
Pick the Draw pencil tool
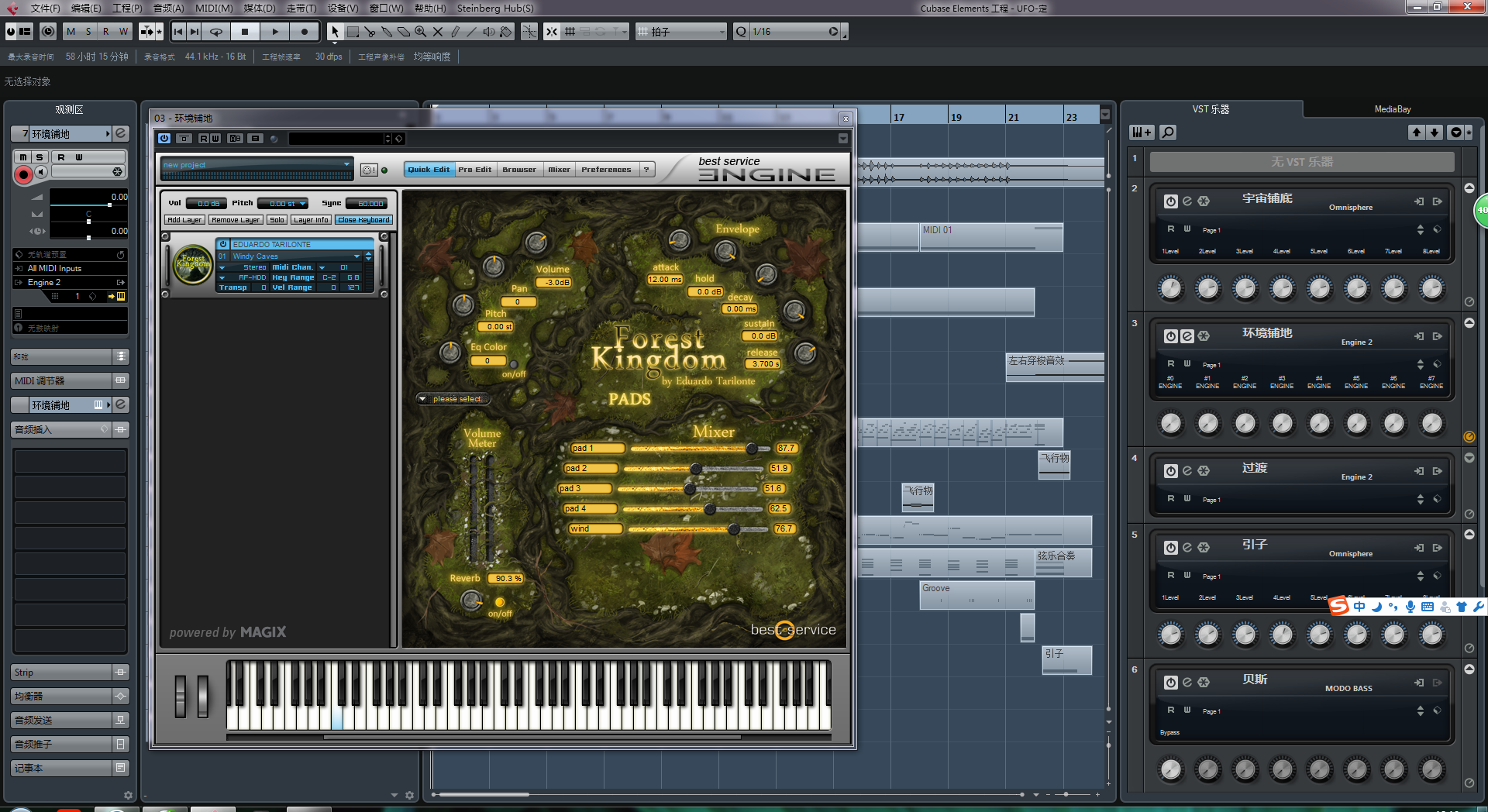(x=455, y=31)
